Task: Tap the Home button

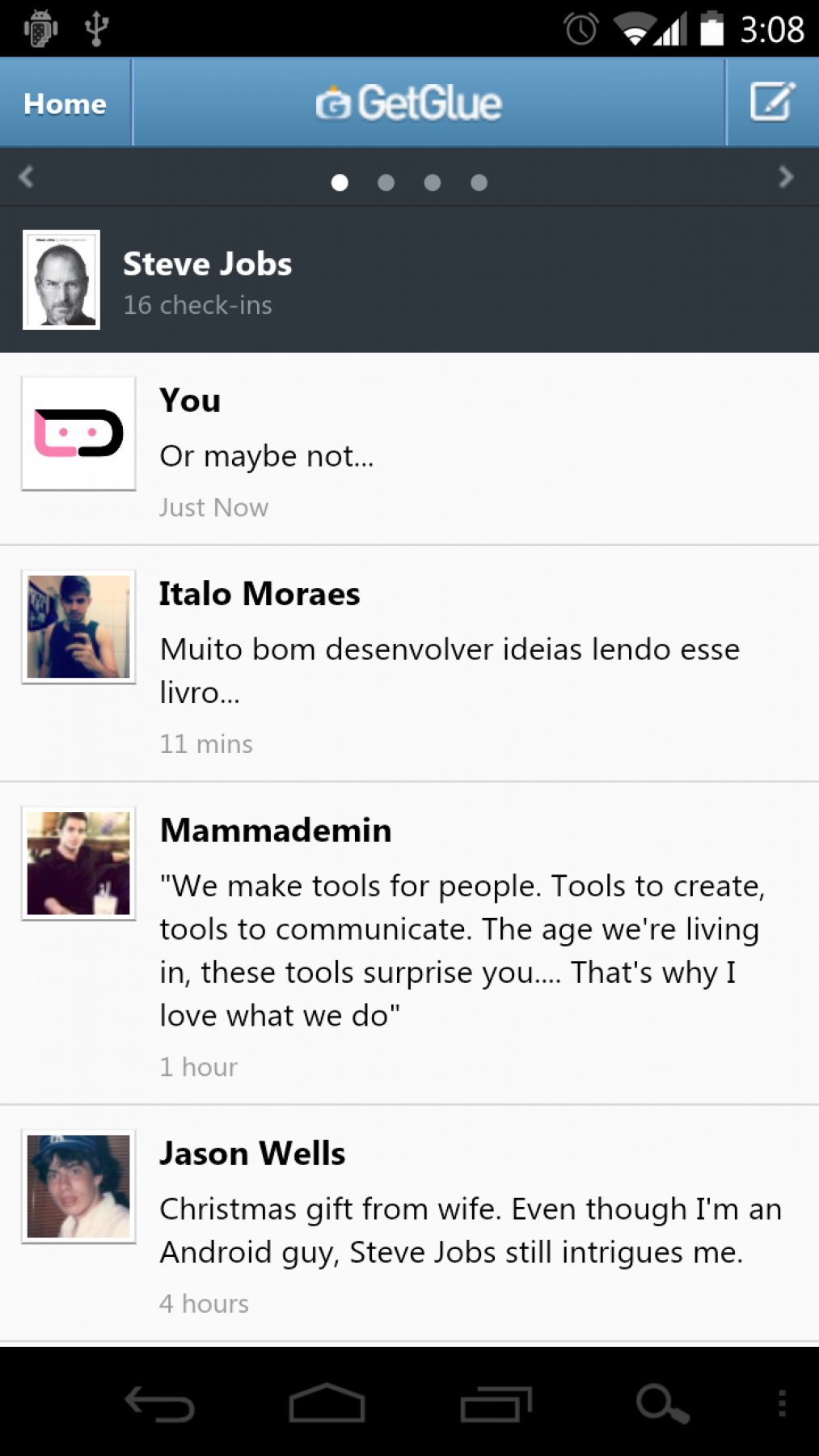Action: point(65,104)
